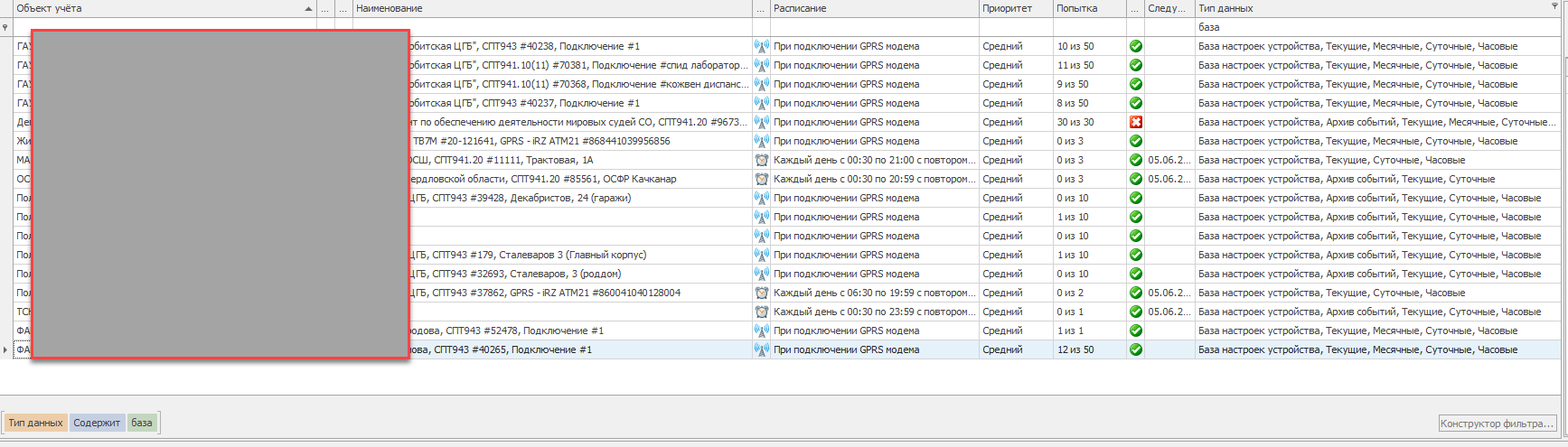This screenshot has width=1568, height=447.
Task: Select 'Каждый день с 00:30 по 21:00' schedule cell
Action: click(x=875, y=160)
